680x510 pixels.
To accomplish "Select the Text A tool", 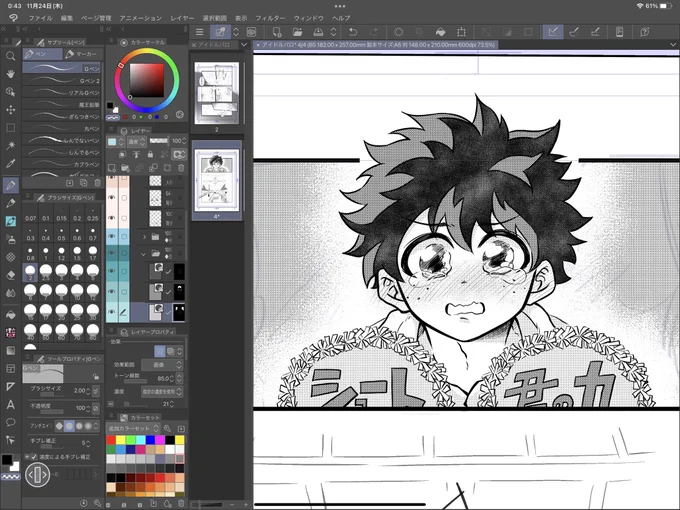I will pos(10,405).
